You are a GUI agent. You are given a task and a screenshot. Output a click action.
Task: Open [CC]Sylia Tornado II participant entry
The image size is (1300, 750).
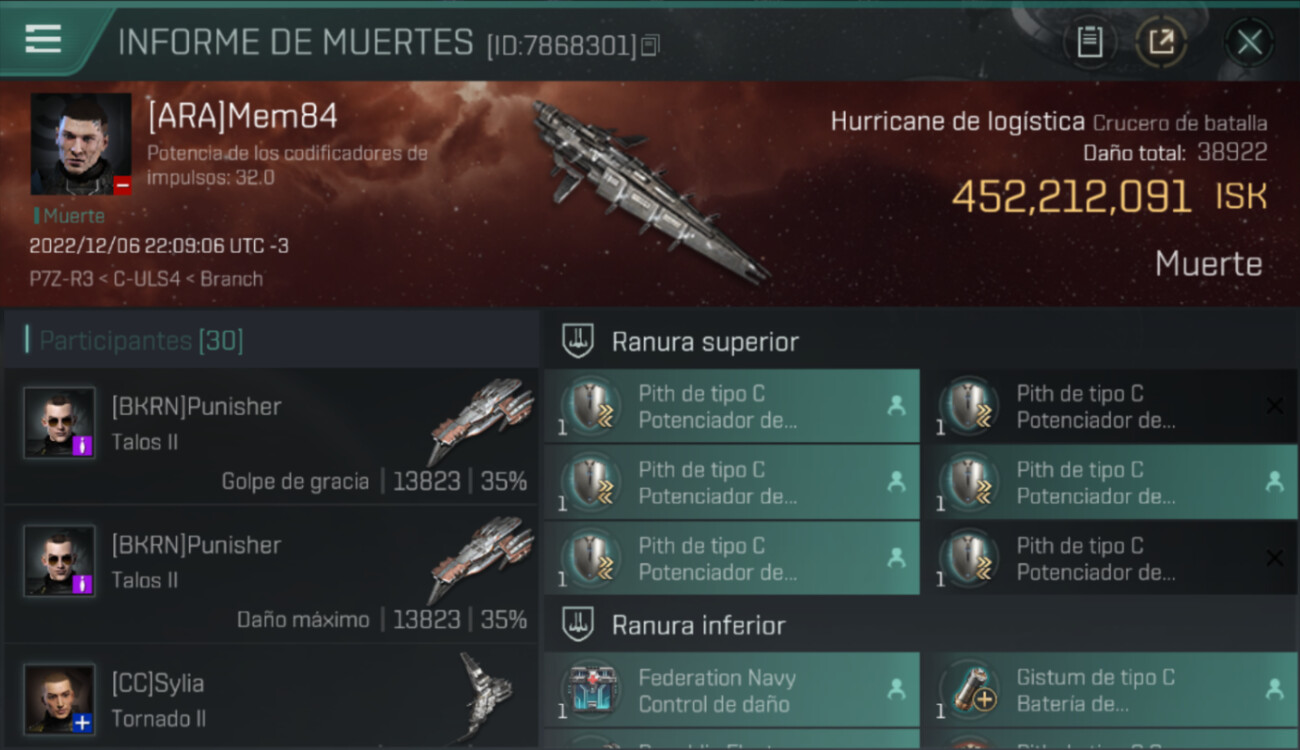pos(271,696)
